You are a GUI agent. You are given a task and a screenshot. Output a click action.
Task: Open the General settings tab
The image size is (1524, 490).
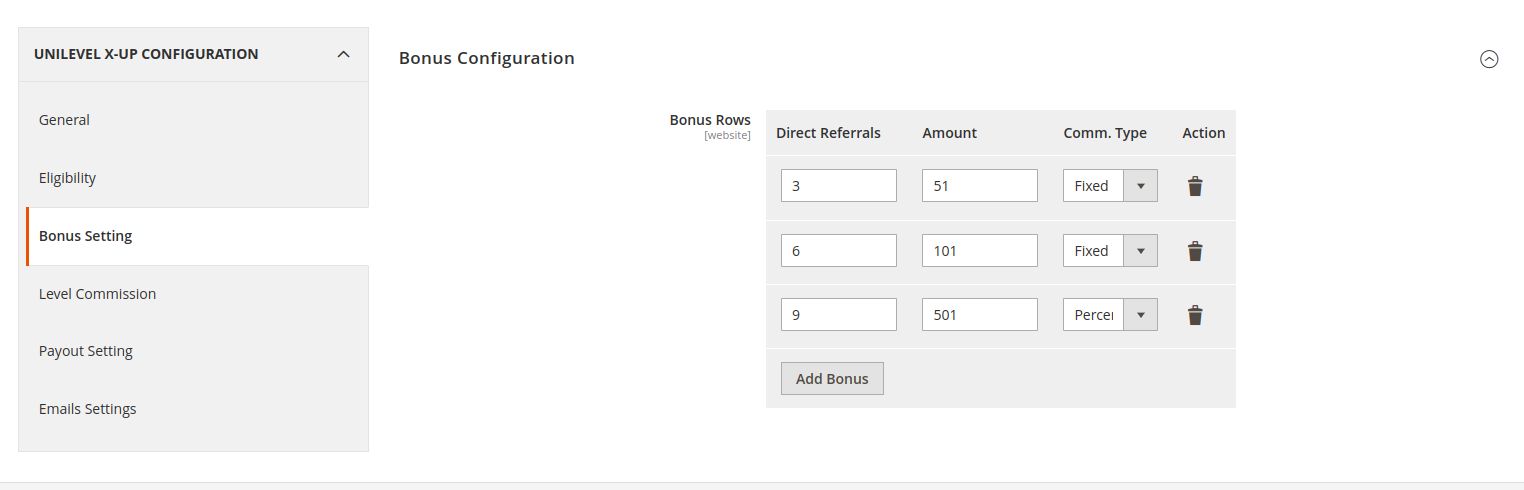(64, 120)
